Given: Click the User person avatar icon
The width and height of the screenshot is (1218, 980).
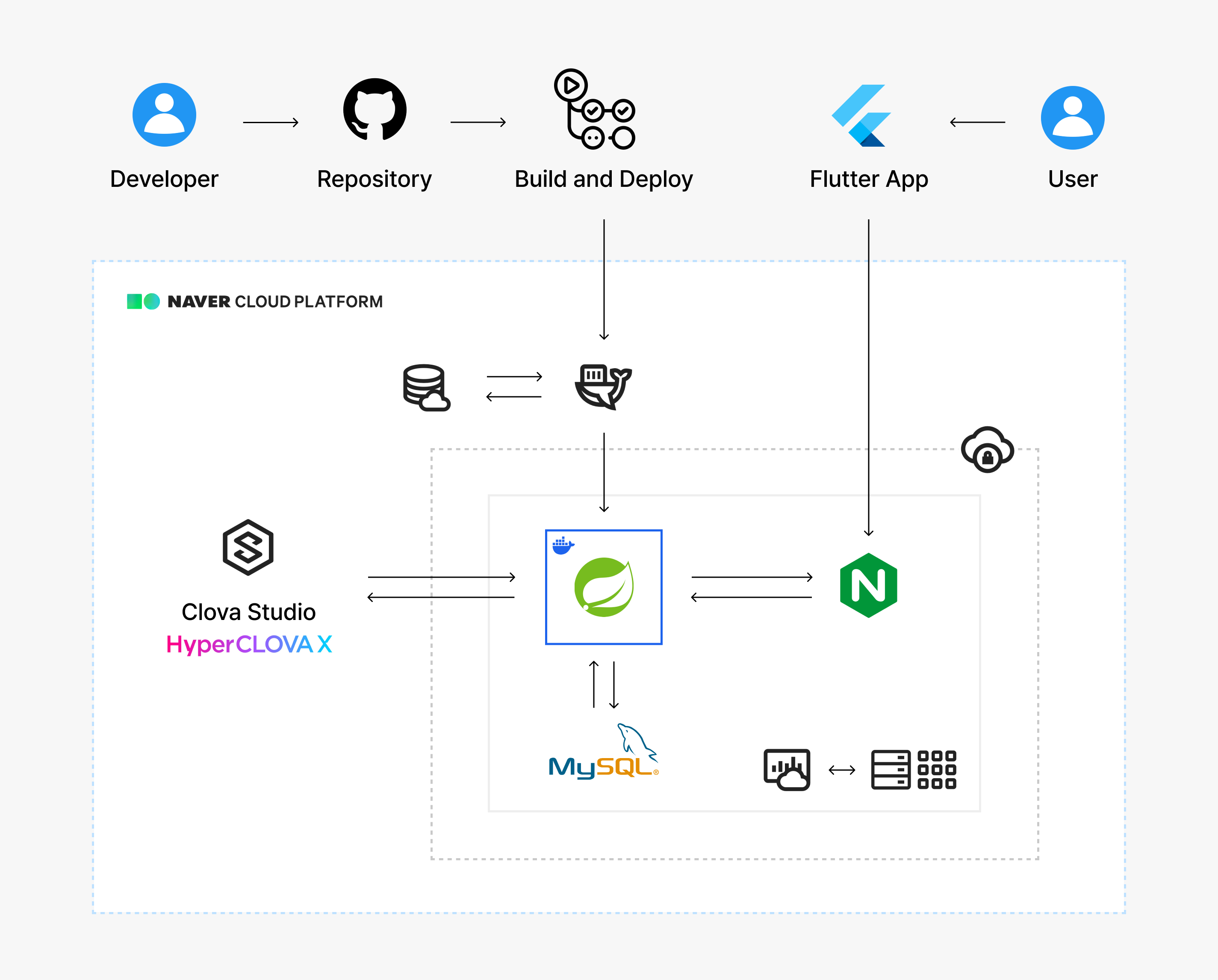Looking at the screenshot, I should (1073, 118).
